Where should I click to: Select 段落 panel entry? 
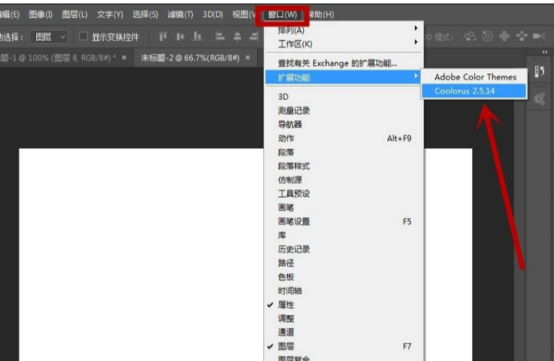tap(344, 152)
